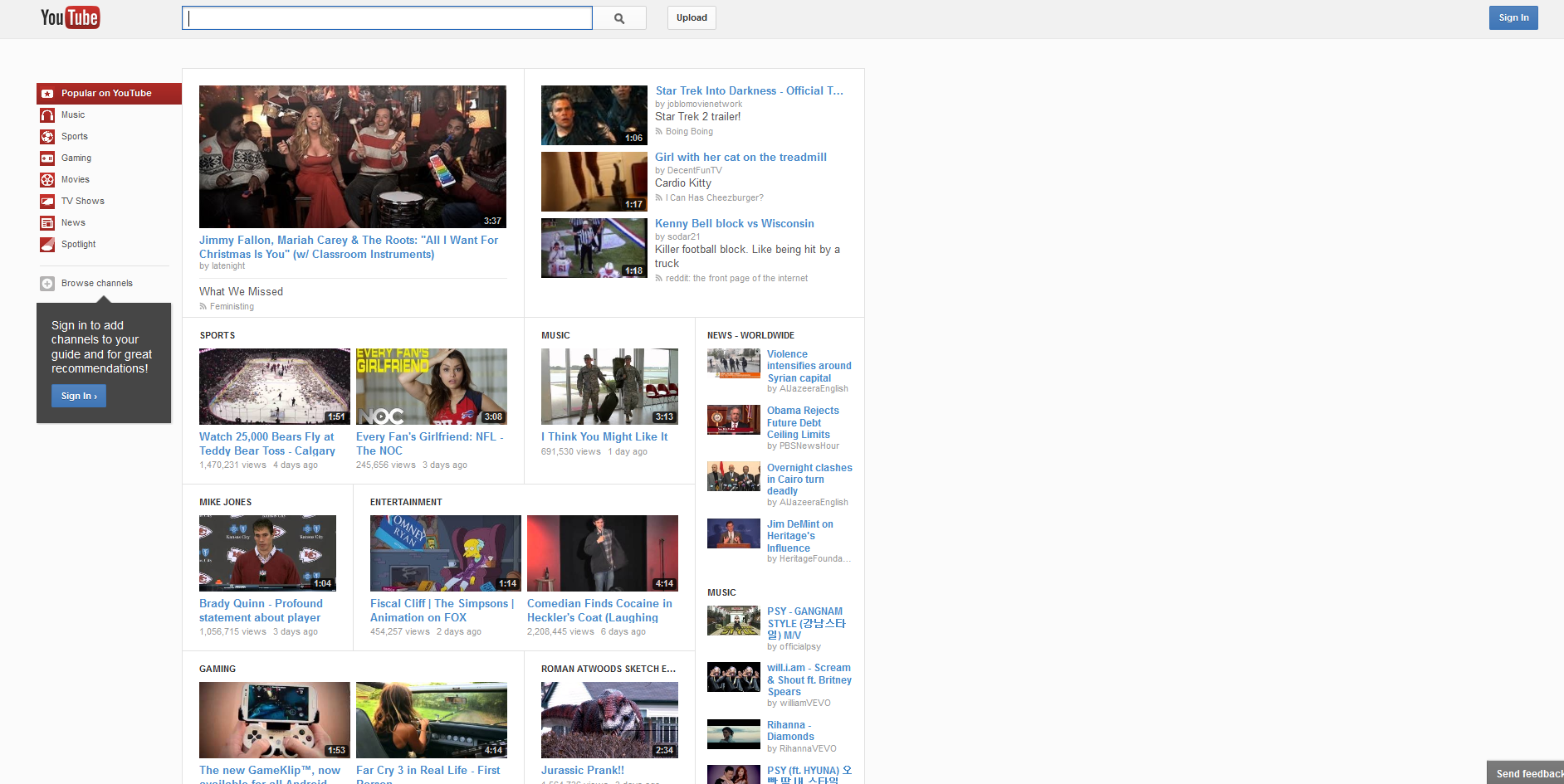Open Far Cry 3 in Real Life thumbnail
This screenshot has height=784, width=1564.
pos(432,720)
